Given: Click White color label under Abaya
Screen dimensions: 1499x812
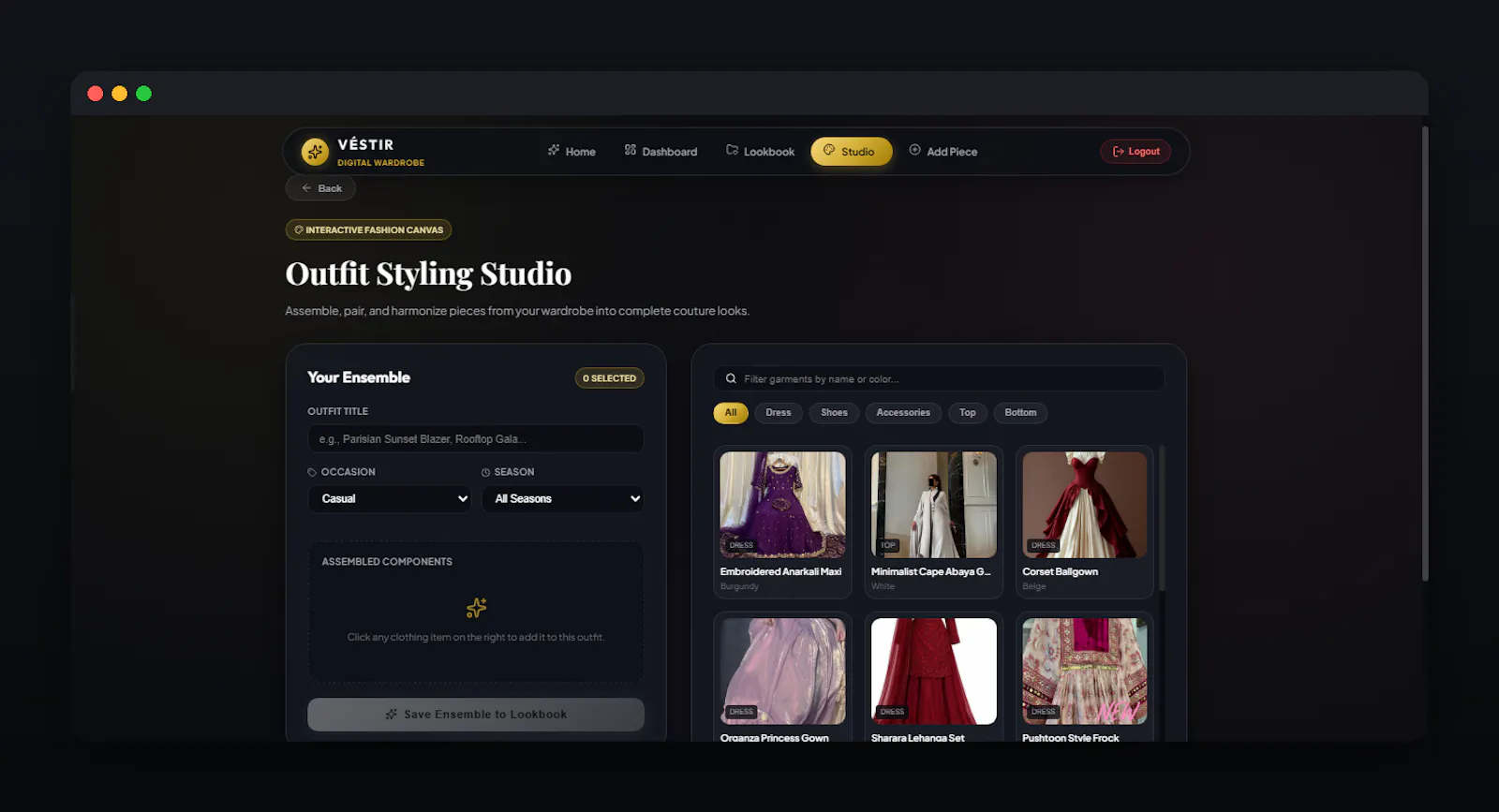Looking at the screenshot, I should [883, 587].
